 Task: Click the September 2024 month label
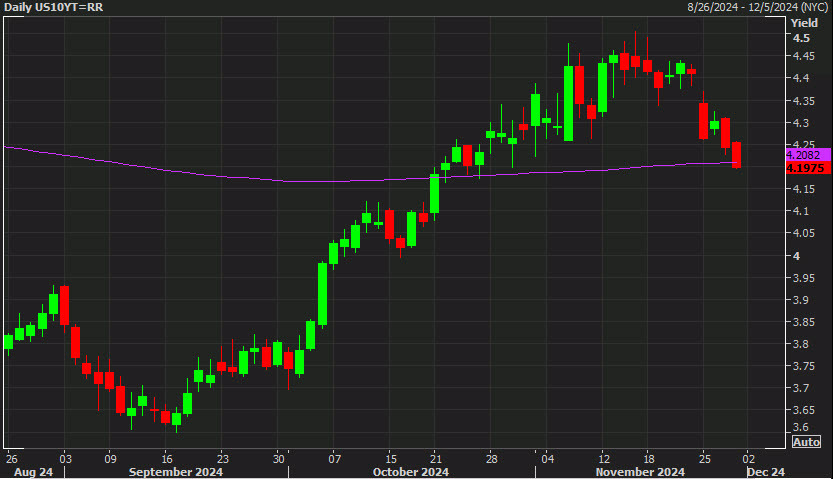[x=176, y=472]
